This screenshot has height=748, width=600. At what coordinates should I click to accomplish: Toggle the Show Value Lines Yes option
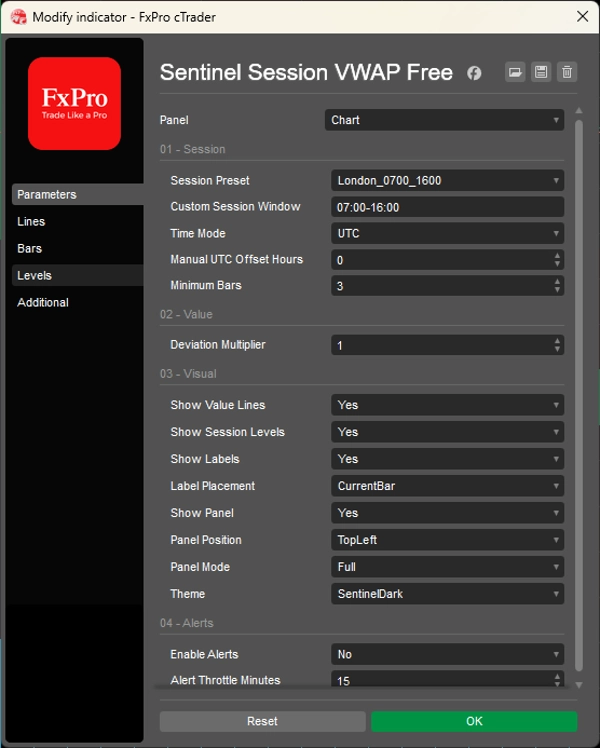[447, 405]
